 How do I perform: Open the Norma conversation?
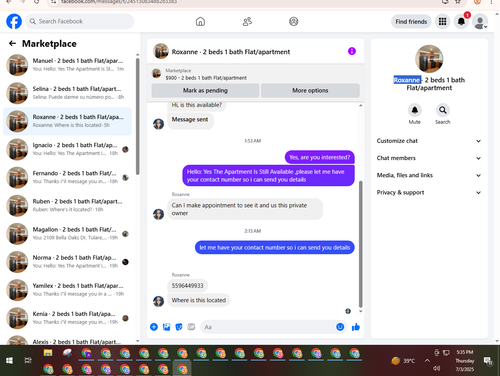click(x=67, y=262)
